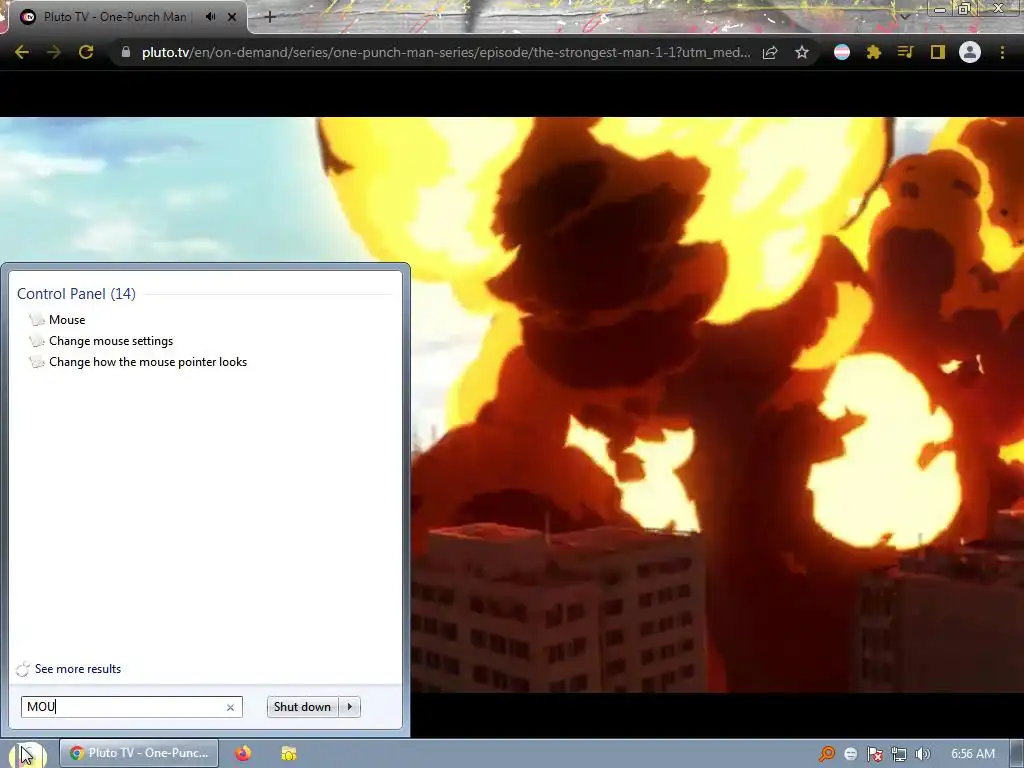The height and width of the screenshot is (768, 1024).
Task: Open the Mouse control panel result
Action: pyautogui.click(x=67, y=320)
